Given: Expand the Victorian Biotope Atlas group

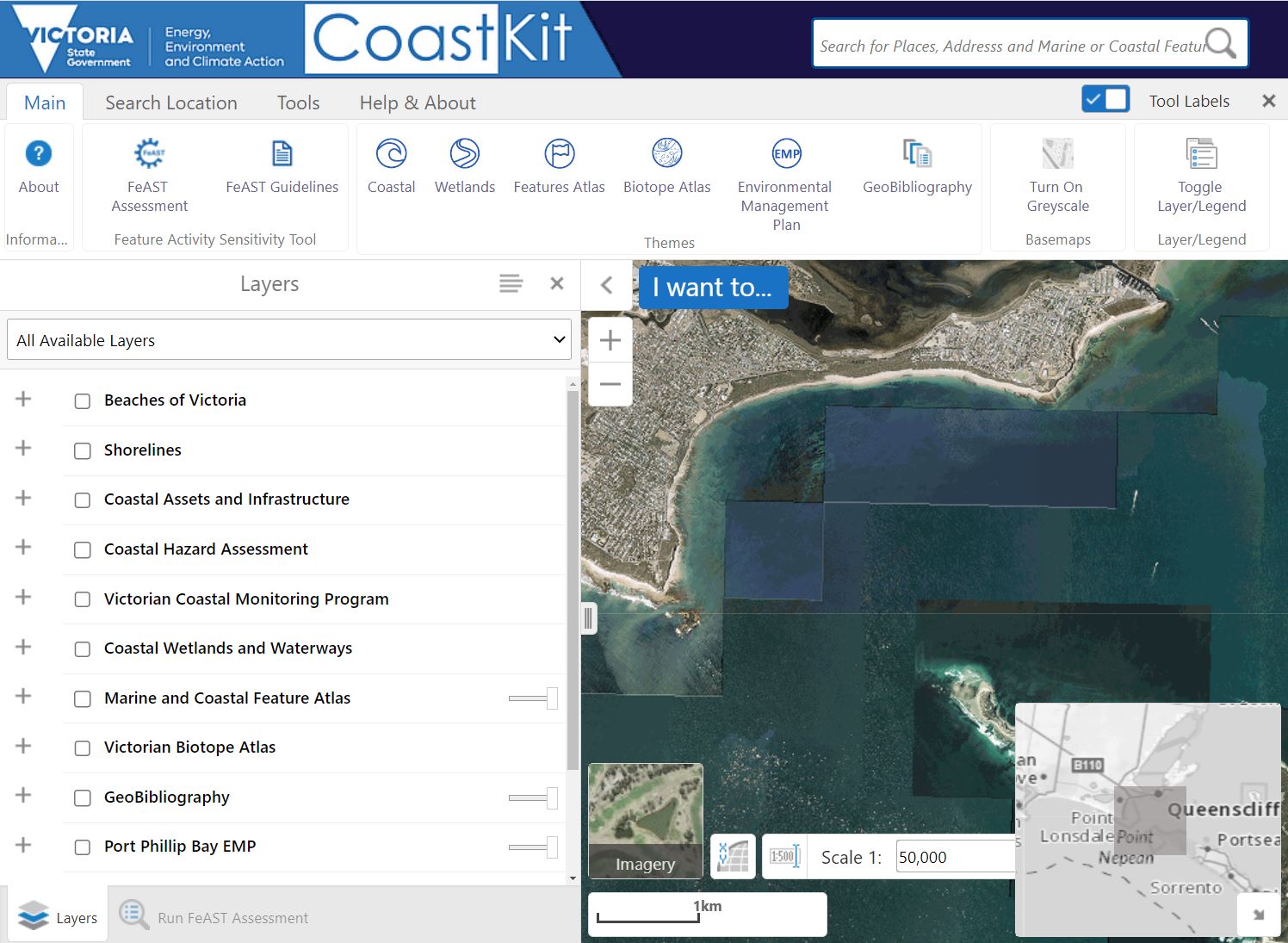Looking at the screenshot, I should [23, 746].
